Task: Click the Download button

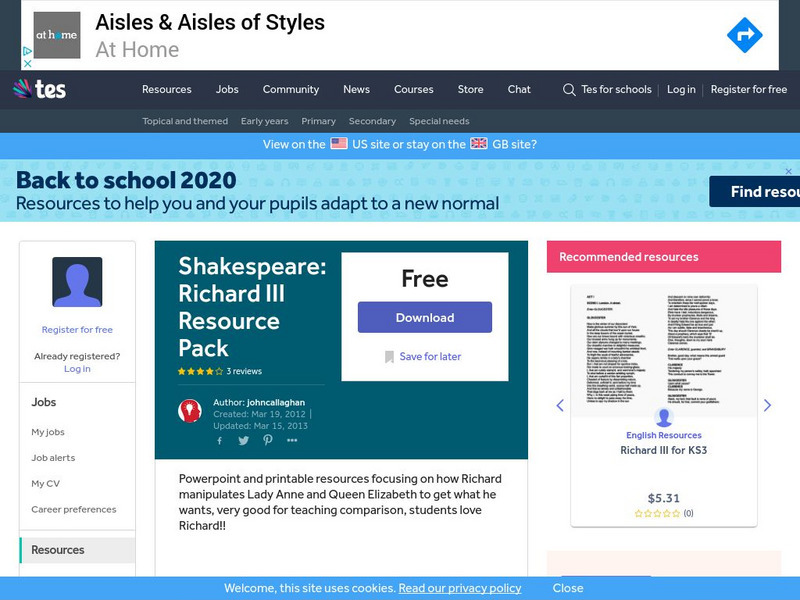Action: pyautogui.click(x=424, y=317)
